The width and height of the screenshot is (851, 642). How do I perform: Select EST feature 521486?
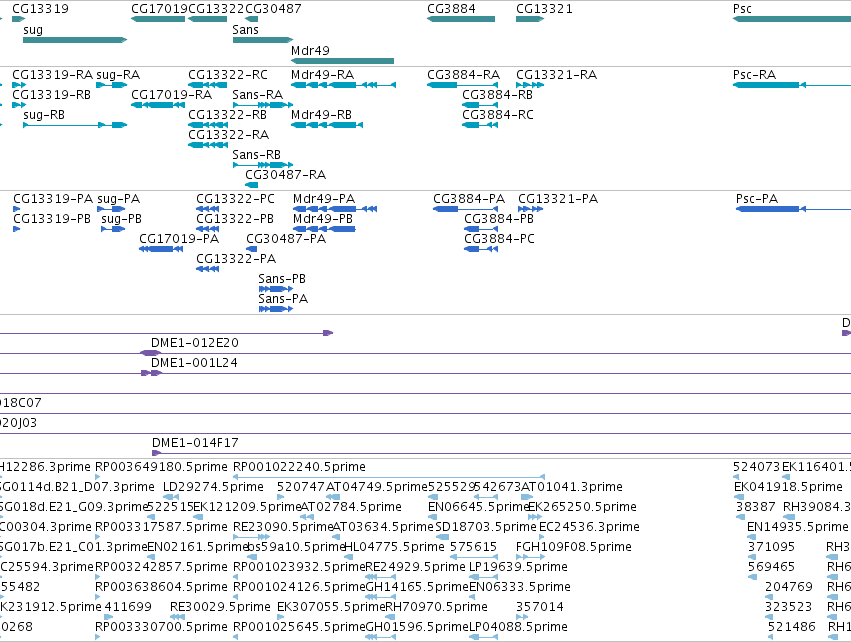click(792, 627)
